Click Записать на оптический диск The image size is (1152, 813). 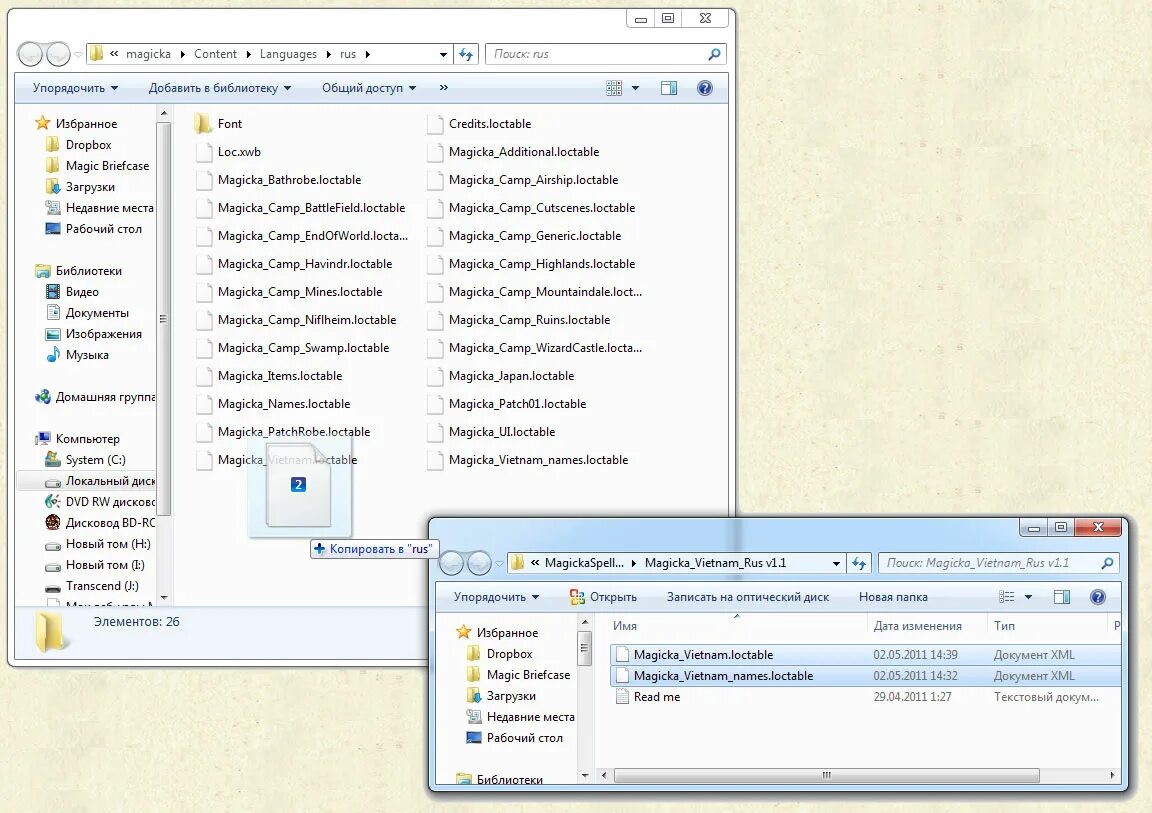pyautogui.click(x=747, y=597)
